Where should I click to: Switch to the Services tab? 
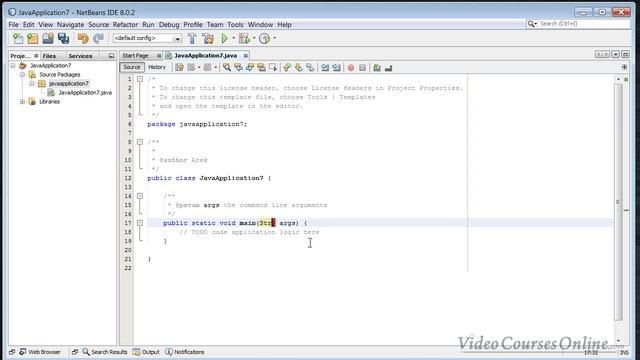pyautogui.click(x=80, y=56)
